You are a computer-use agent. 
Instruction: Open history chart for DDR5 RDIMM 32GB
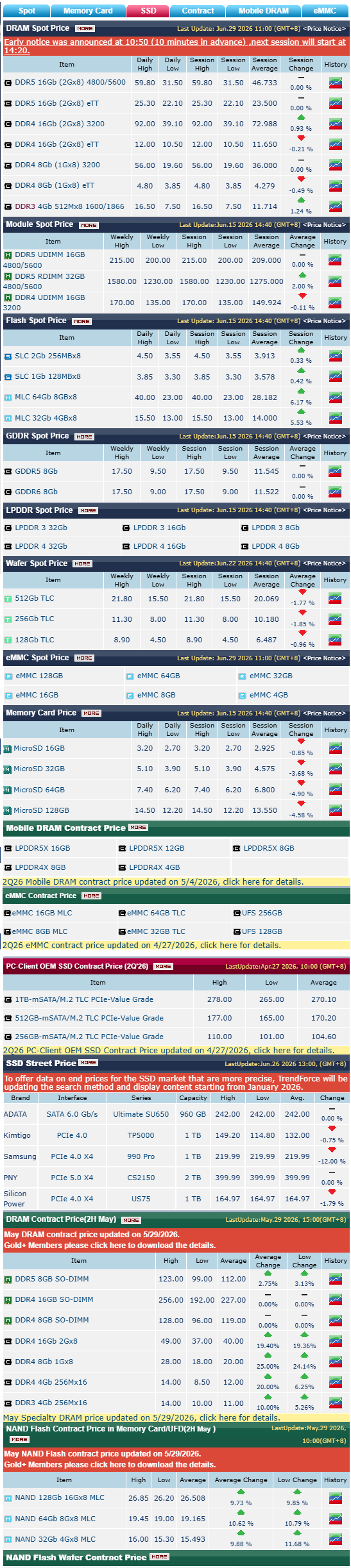pyautogui.click(x=335, y=281)
